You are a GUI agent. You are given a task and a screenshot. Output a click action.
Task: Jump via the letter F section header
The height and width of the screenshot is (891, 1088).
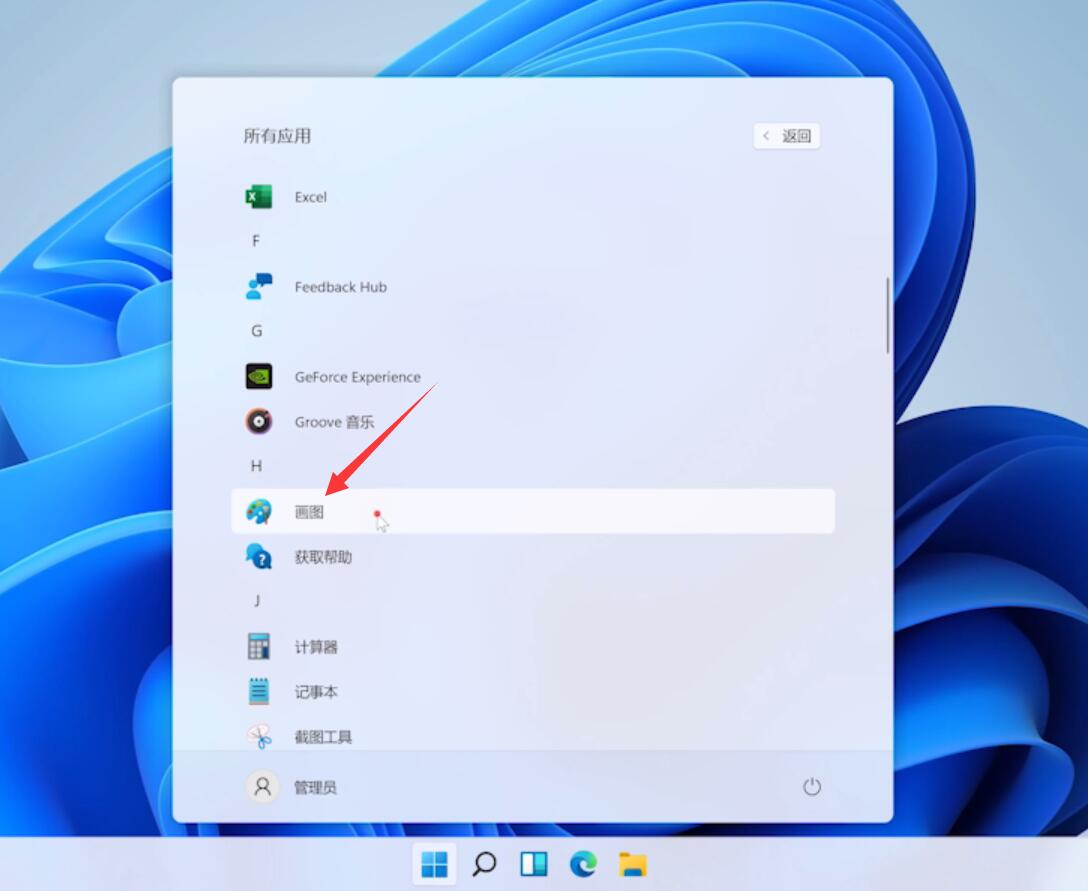click(x=256, y=241)
